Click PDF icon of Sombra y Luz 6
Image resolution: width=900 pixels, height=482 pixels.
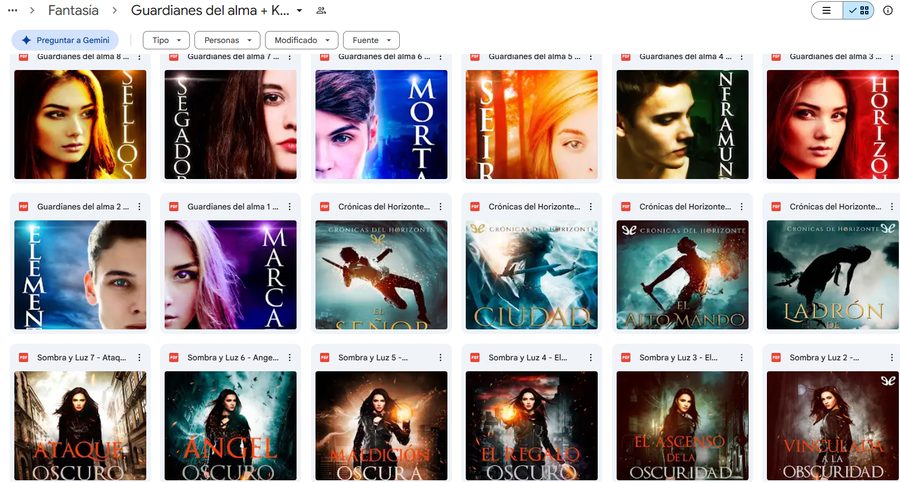(174, 357)
